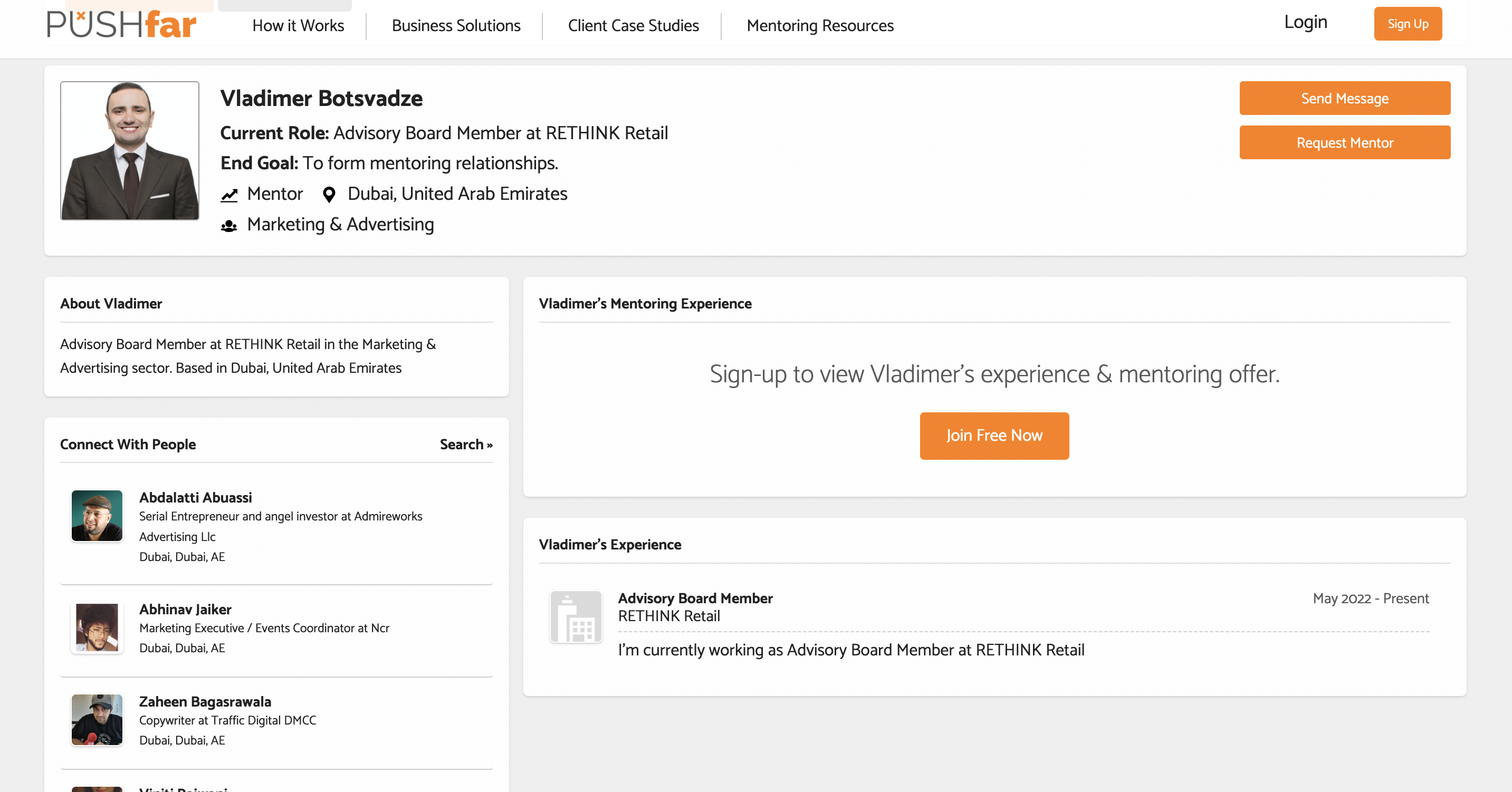1512x792 pixels.
Task: Go to Client Case Studies
Action: pos(633,26)
